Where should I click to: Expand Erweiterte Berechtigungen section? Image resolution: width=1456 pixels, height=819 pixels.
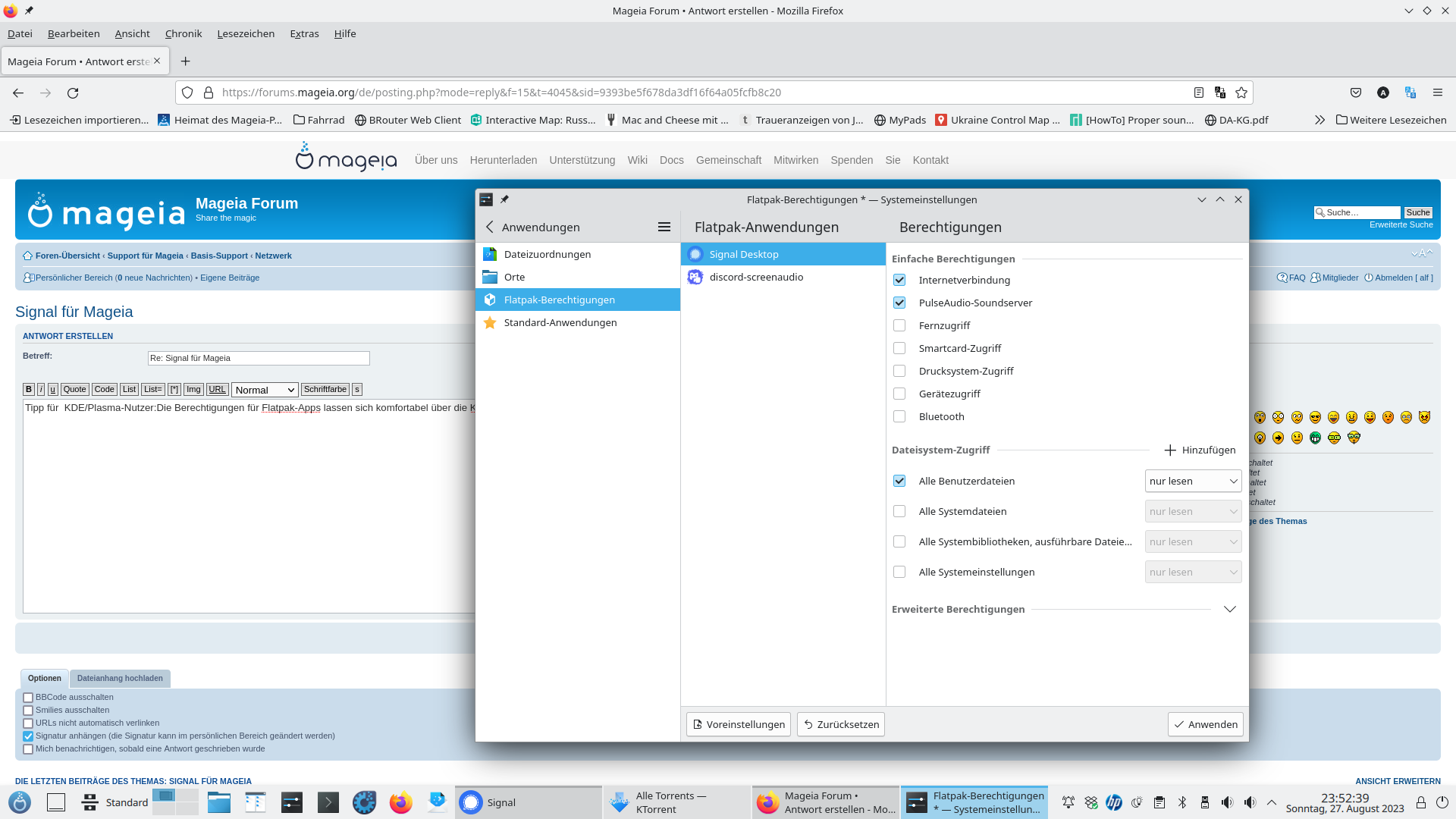(x=1230, y=609)
